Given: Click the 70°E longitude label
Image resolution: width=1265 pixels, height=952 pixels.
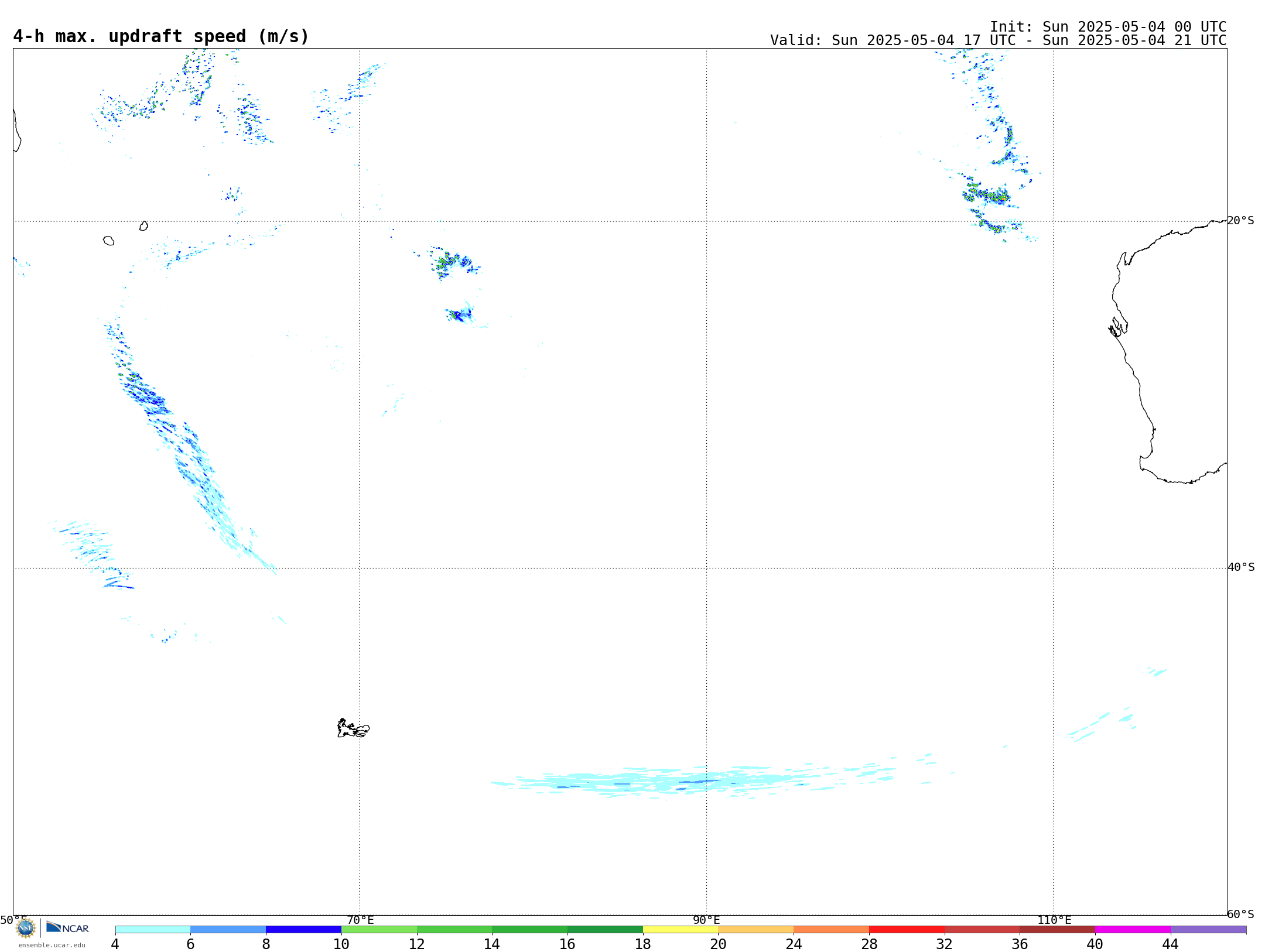Looking at the screenshot, I should pyautogui.click(x=360, y=920).
